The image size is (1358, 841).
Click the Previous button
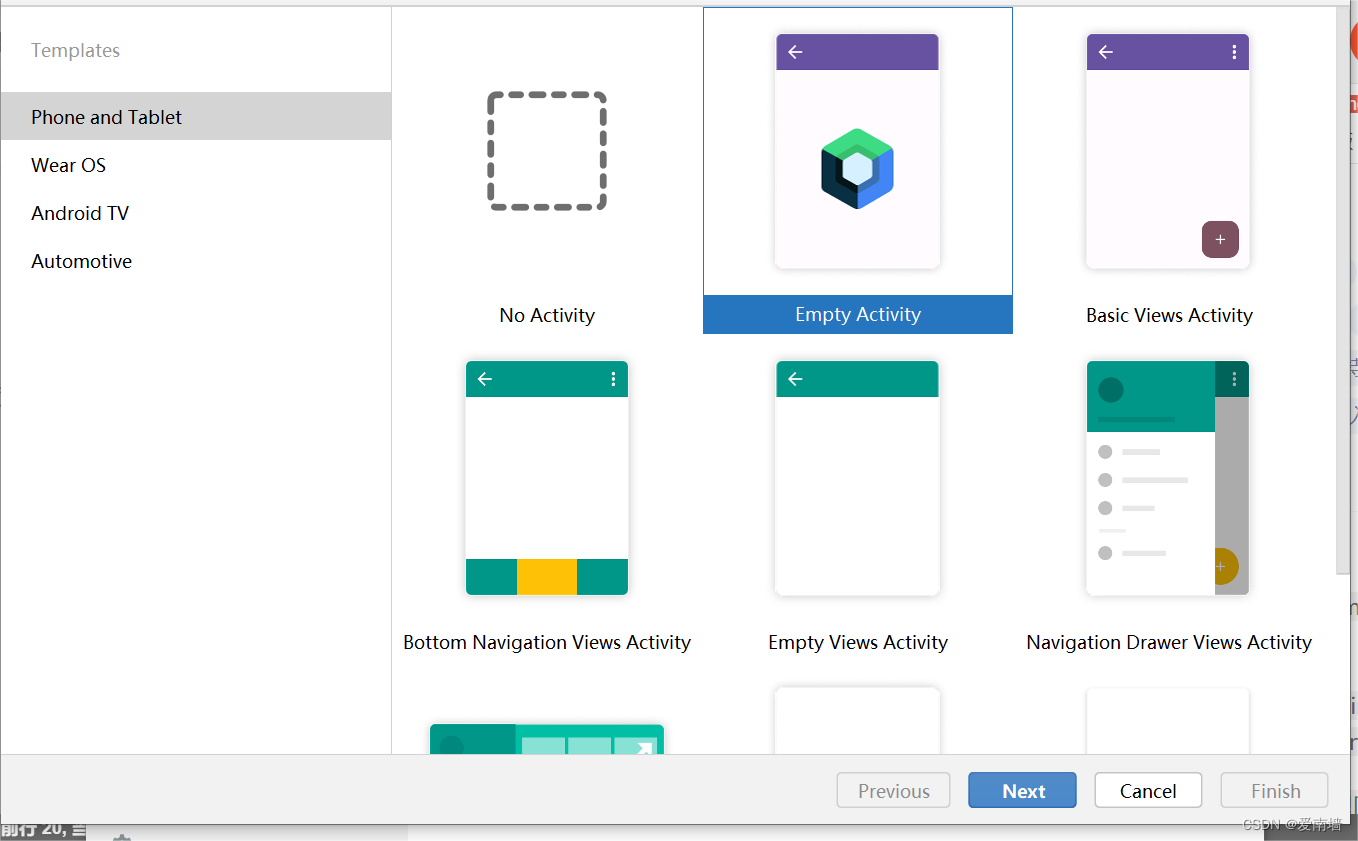click(x=894, y=790)
